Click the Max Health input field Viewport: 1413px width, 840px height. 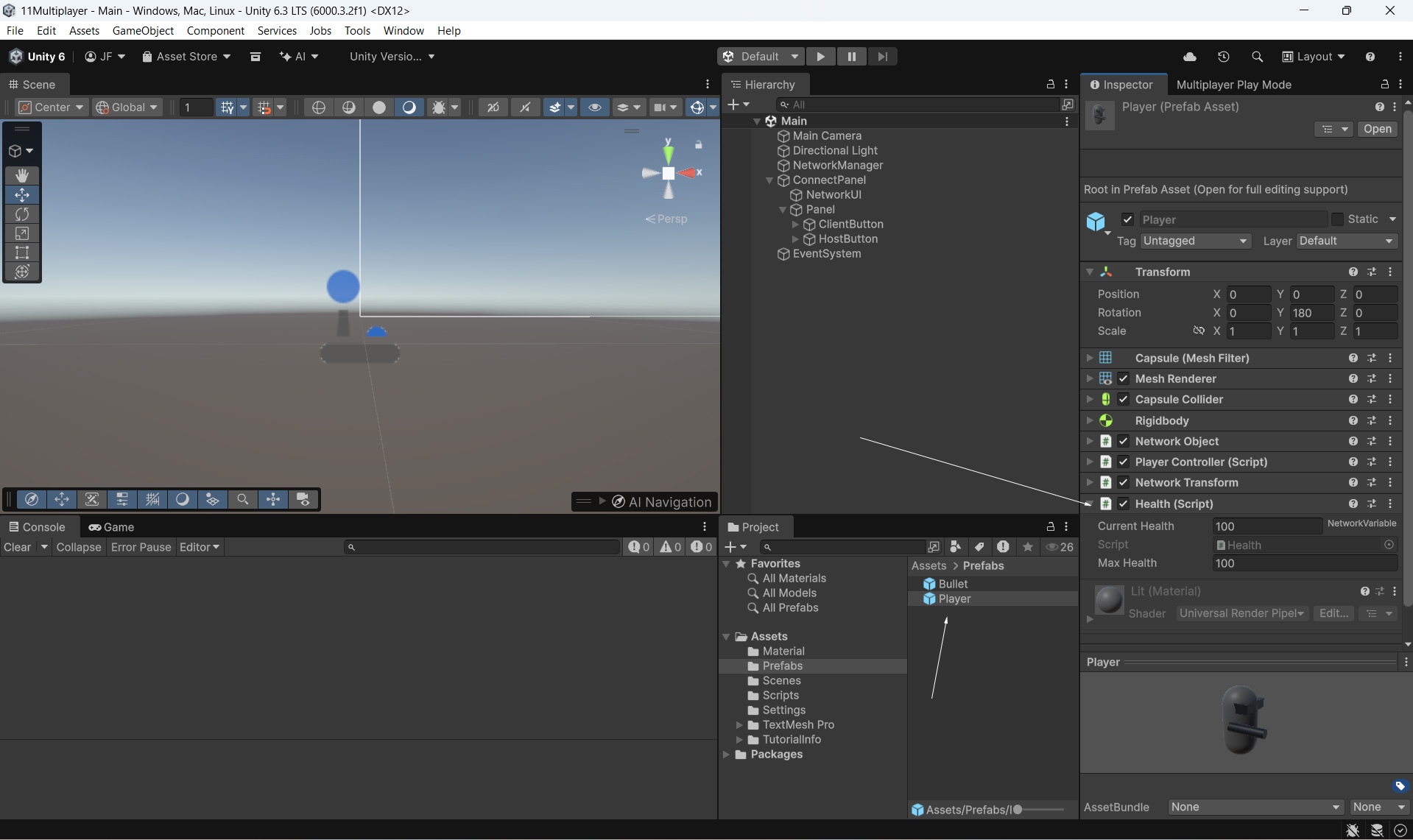click(x=1303, y=563)
